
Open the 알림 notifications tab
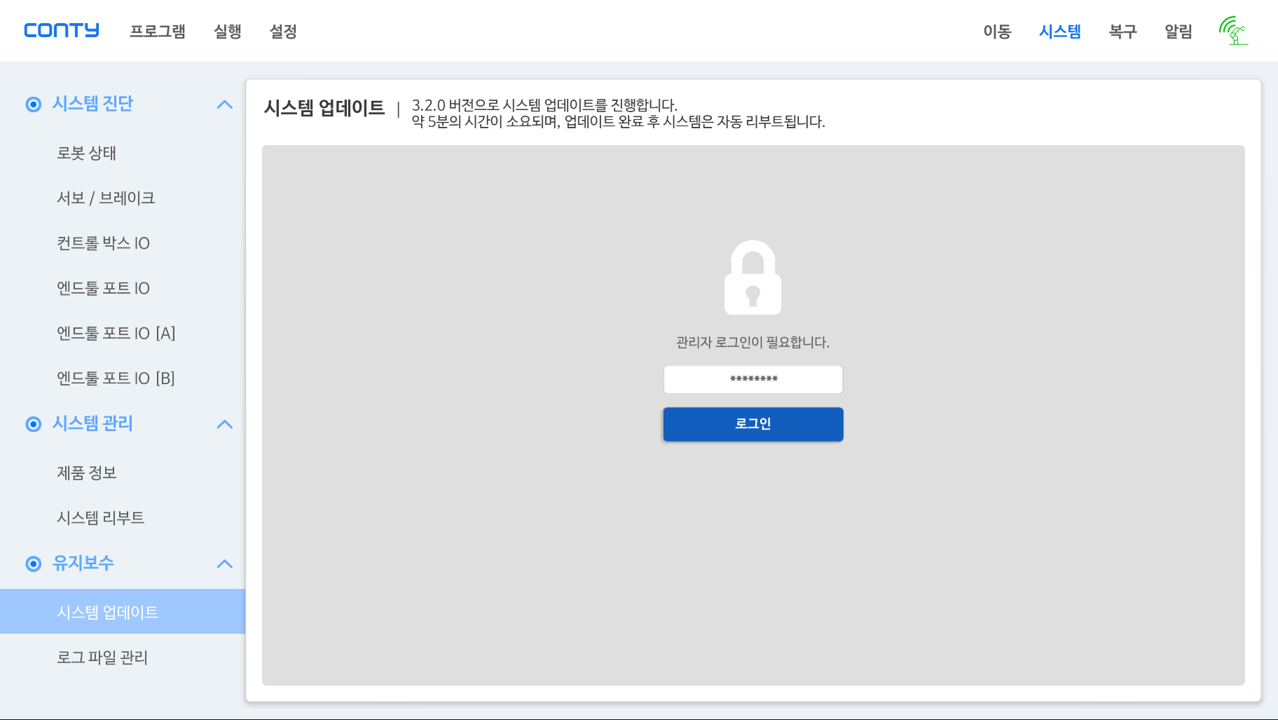[x=1178, y=31]
